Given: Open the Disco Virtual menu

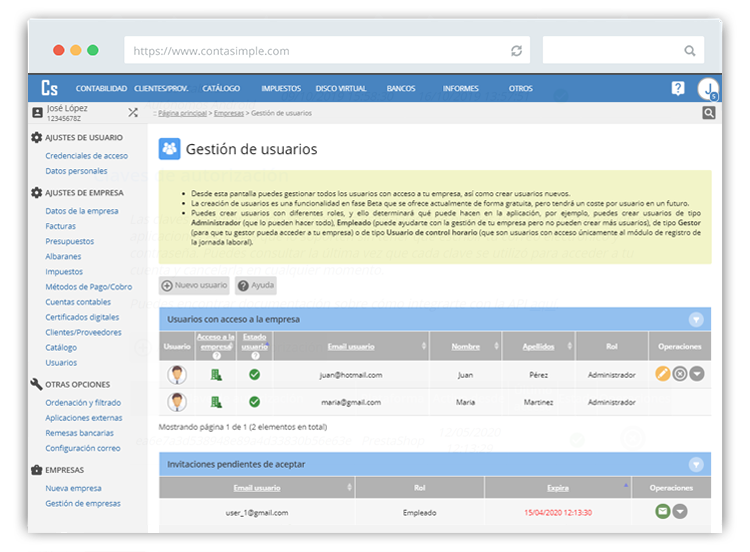Looking at the screenshot, I should coord(341,88).
